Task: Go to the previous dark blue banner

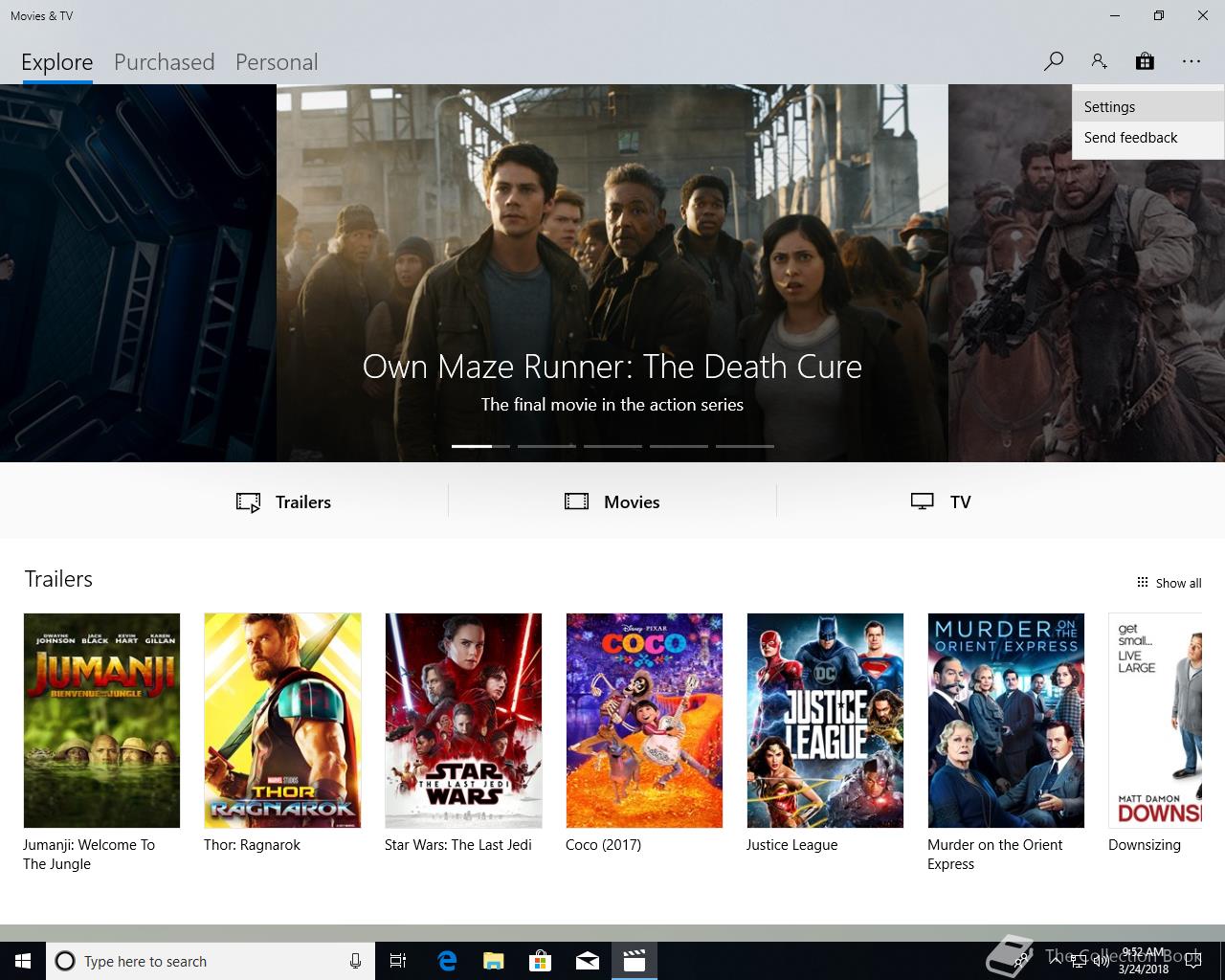Action: coord(138,273)
